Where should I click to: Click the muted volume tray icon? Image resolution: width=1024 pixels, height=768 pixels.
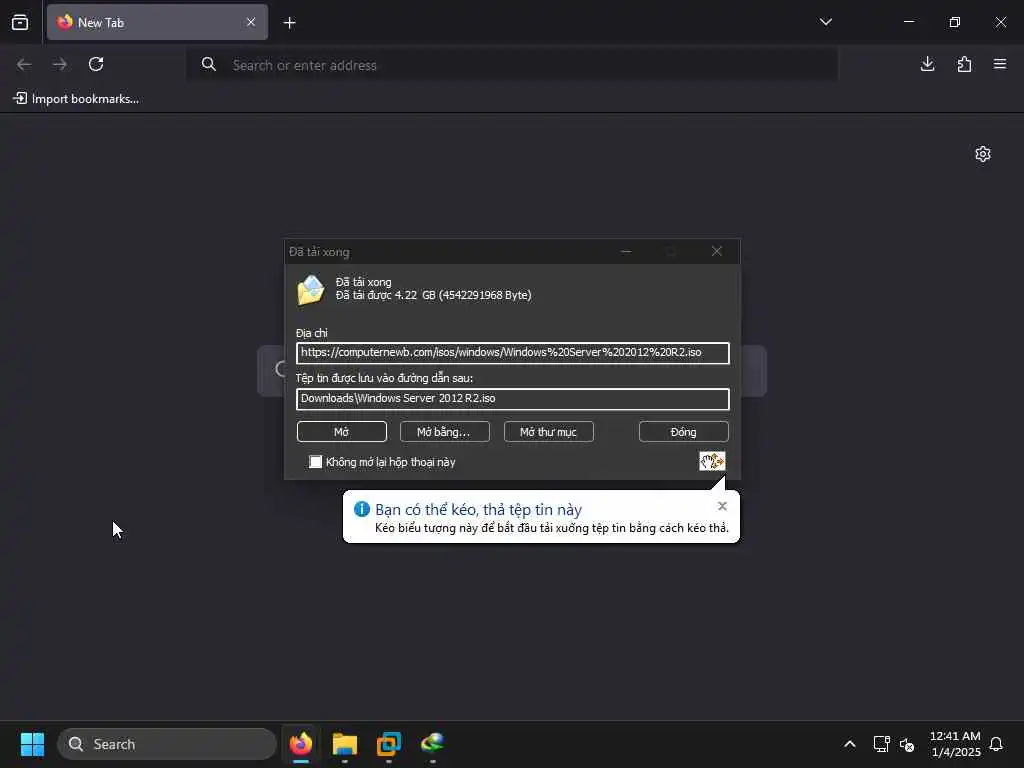pos(907,744)
